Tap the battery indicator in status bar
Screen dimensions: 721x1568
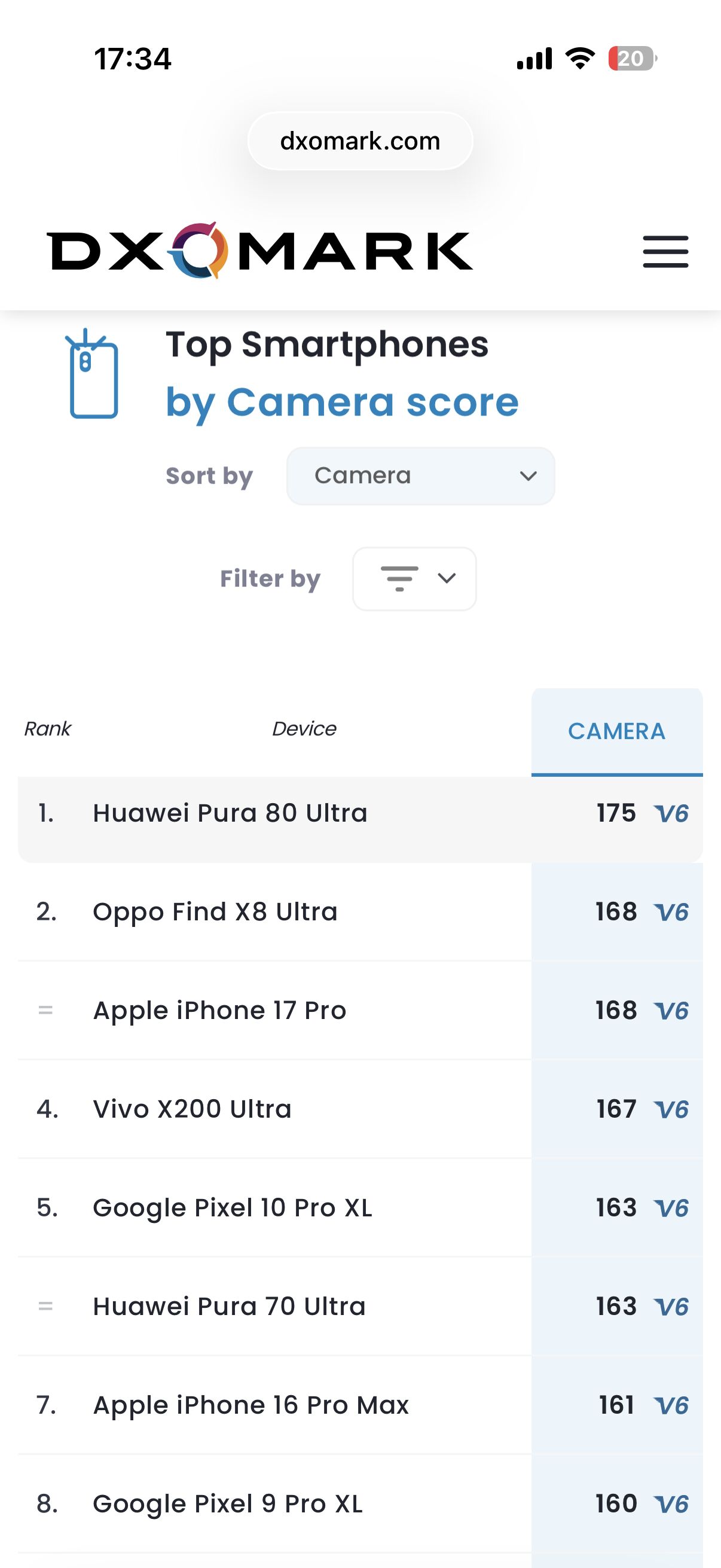tap(632, 59)
